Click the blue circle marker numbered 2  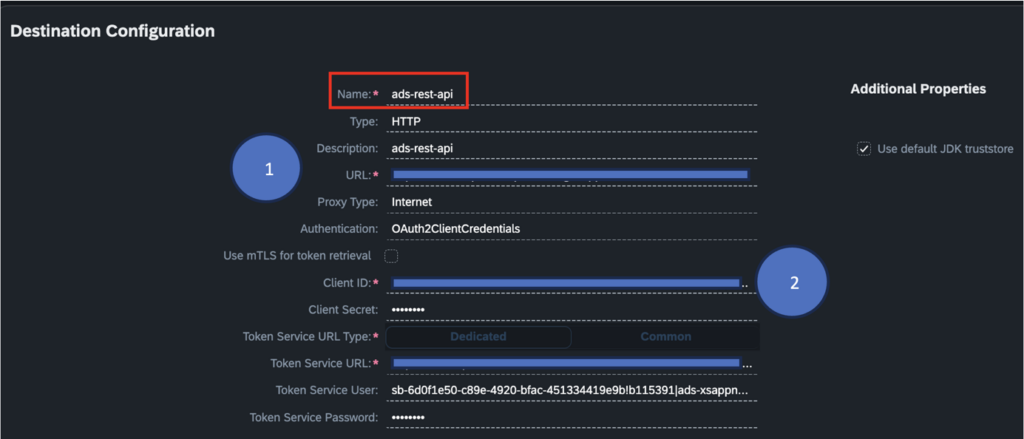[794, 283]
